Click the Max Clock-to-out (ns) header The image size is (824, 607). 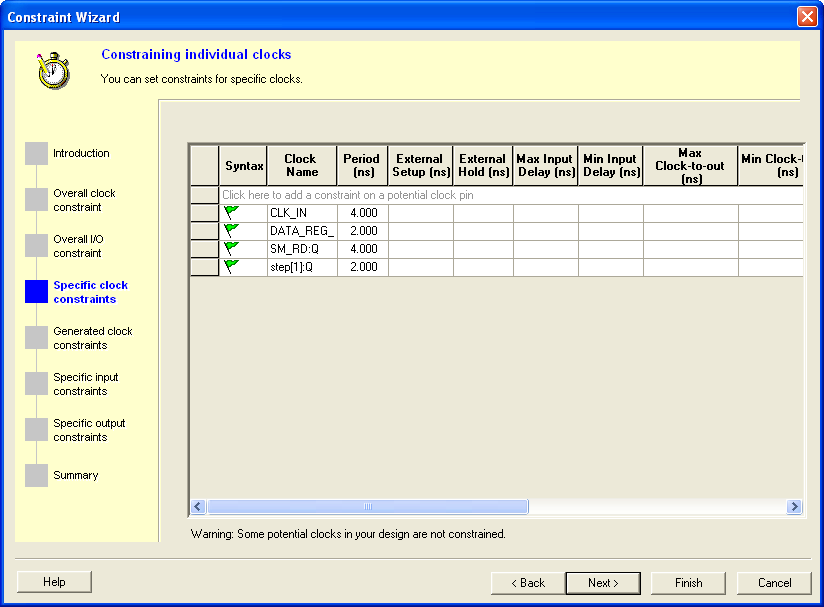coord(691,166)
